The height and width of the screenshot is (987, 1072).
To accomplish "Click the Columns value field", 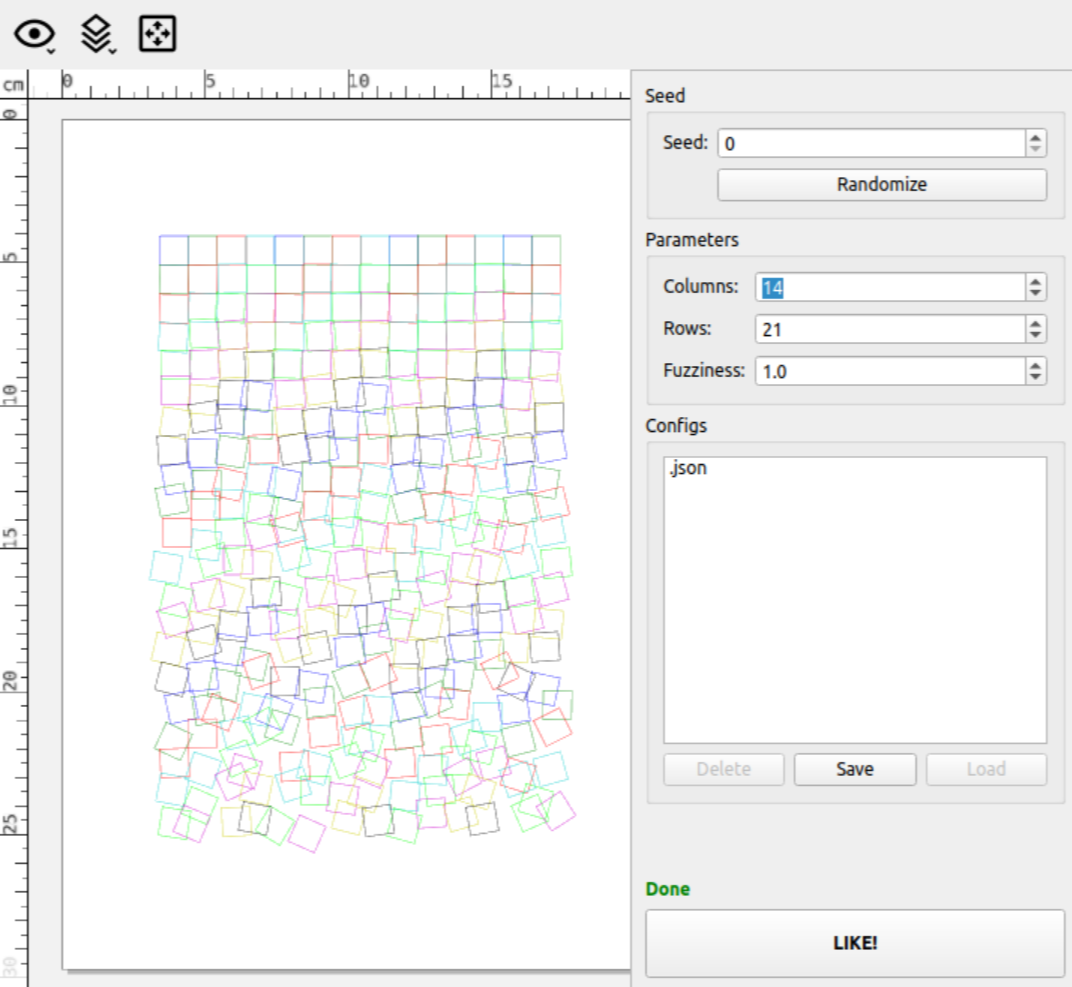I will (x=888, y=288).
